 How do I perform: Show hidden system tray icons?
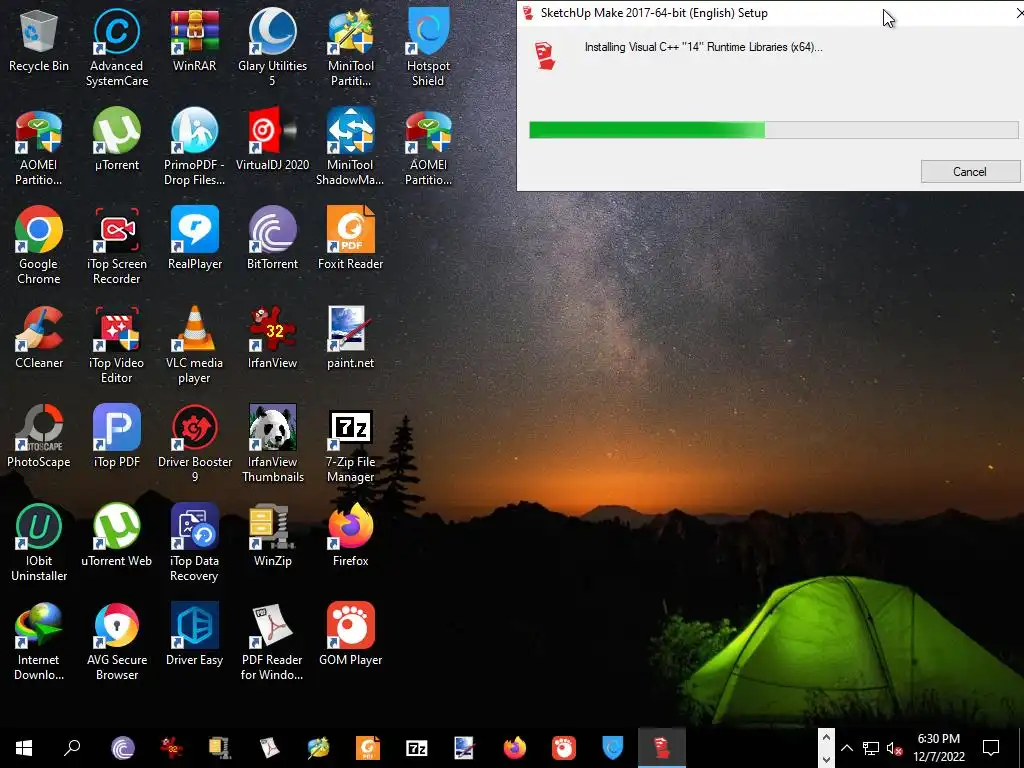846,748
